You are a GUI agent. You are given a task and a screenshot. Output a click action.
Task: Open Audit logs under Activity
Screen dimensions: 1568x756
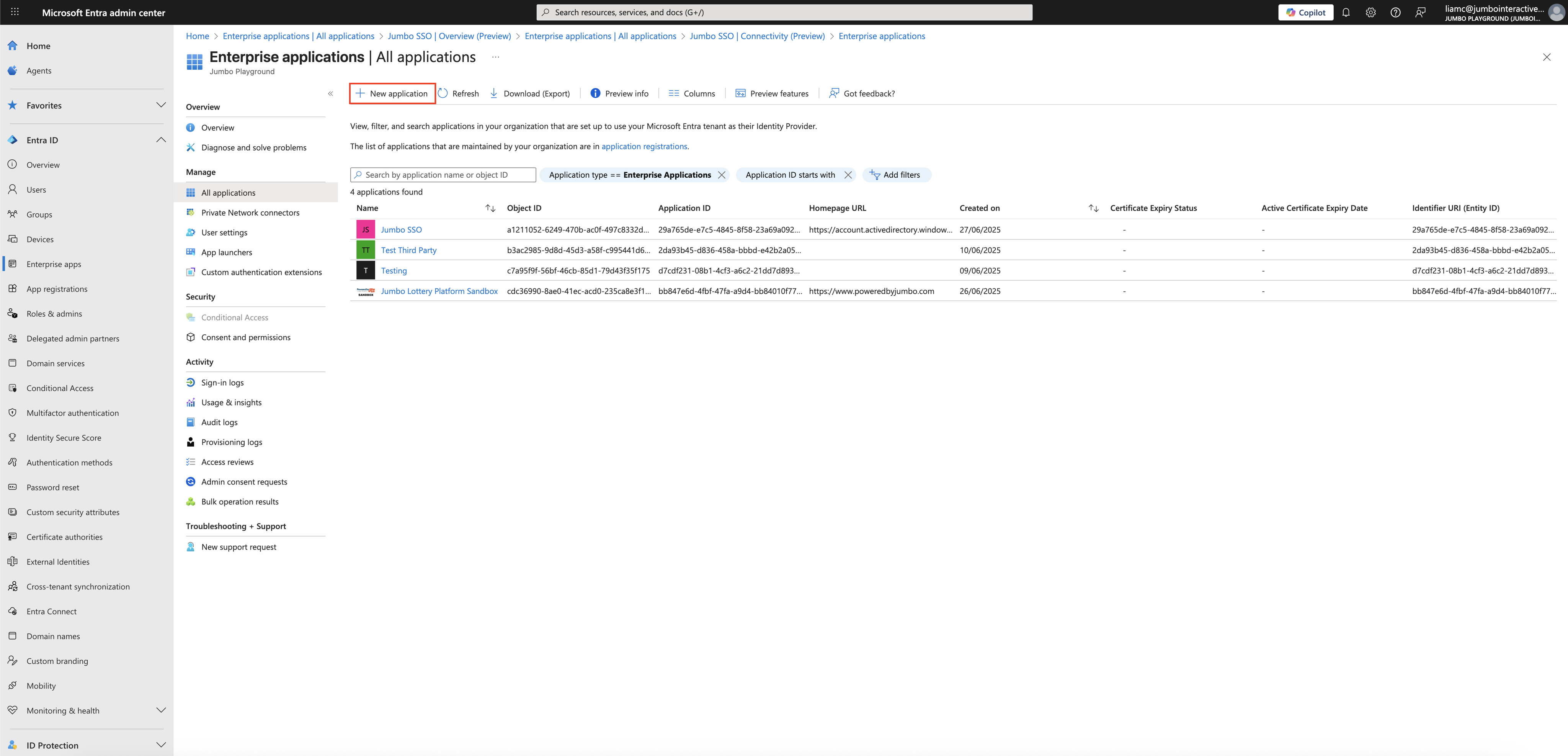[x=219, y=422]
